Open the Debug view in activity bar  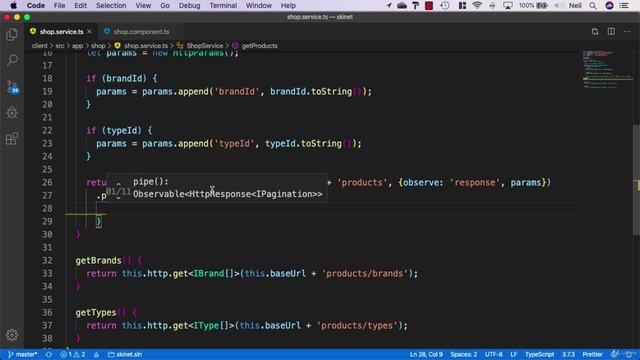tap(12, 113)
